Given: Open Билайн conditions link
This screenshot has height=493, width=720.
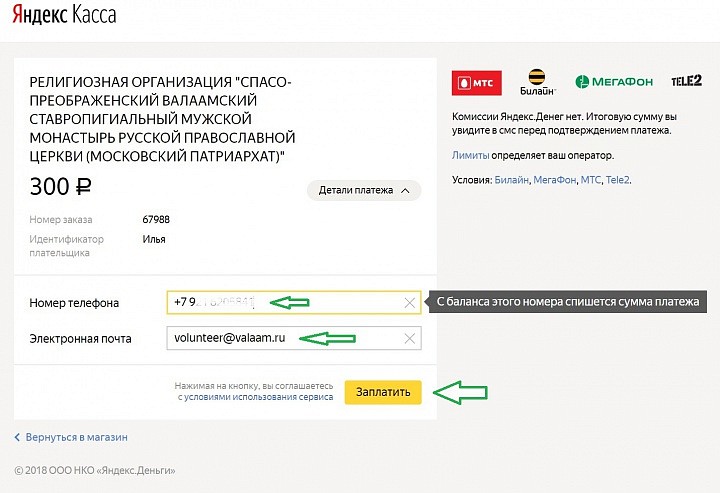Looking at the screenshot, I should [512, 180].
